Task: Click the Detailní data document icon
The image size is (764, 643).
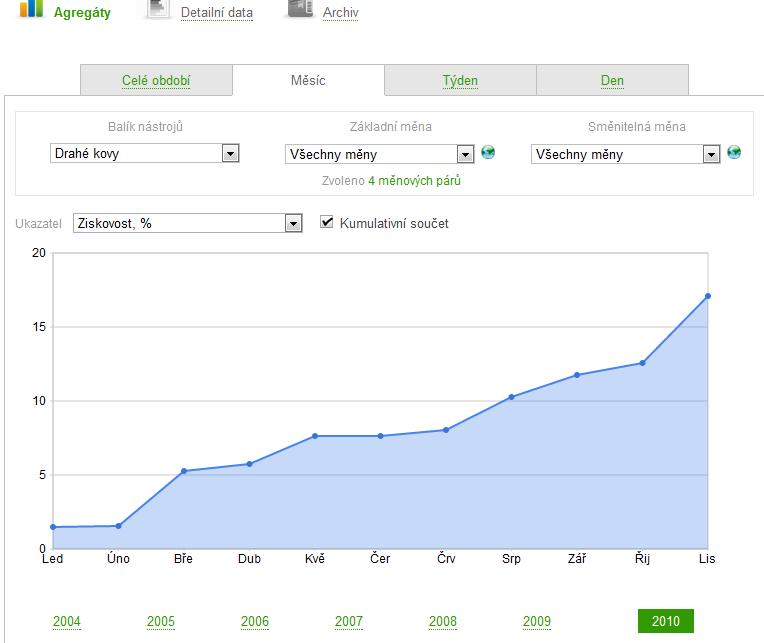Action: (158, 8)
